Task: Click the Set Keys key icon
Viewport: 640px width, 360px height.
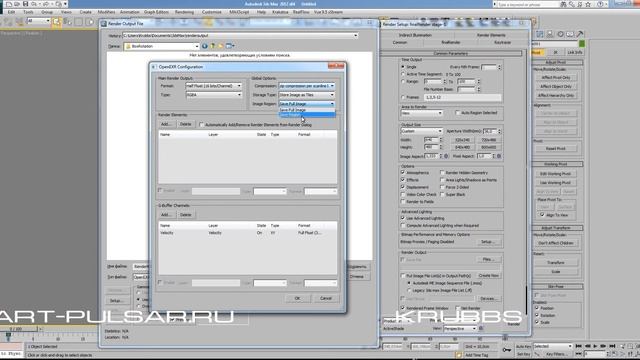Action: tap(507, 350)
